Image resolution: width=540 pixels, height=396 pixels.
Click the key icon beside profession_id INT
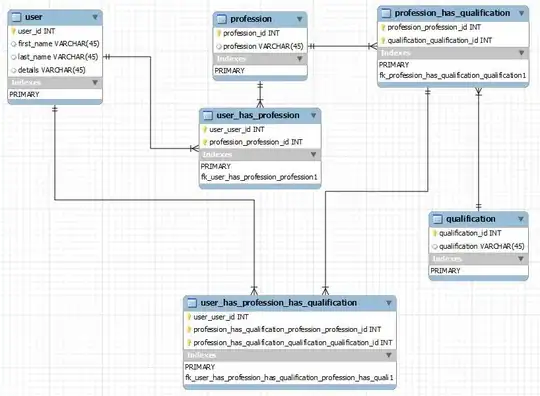(x=219, y=33)
